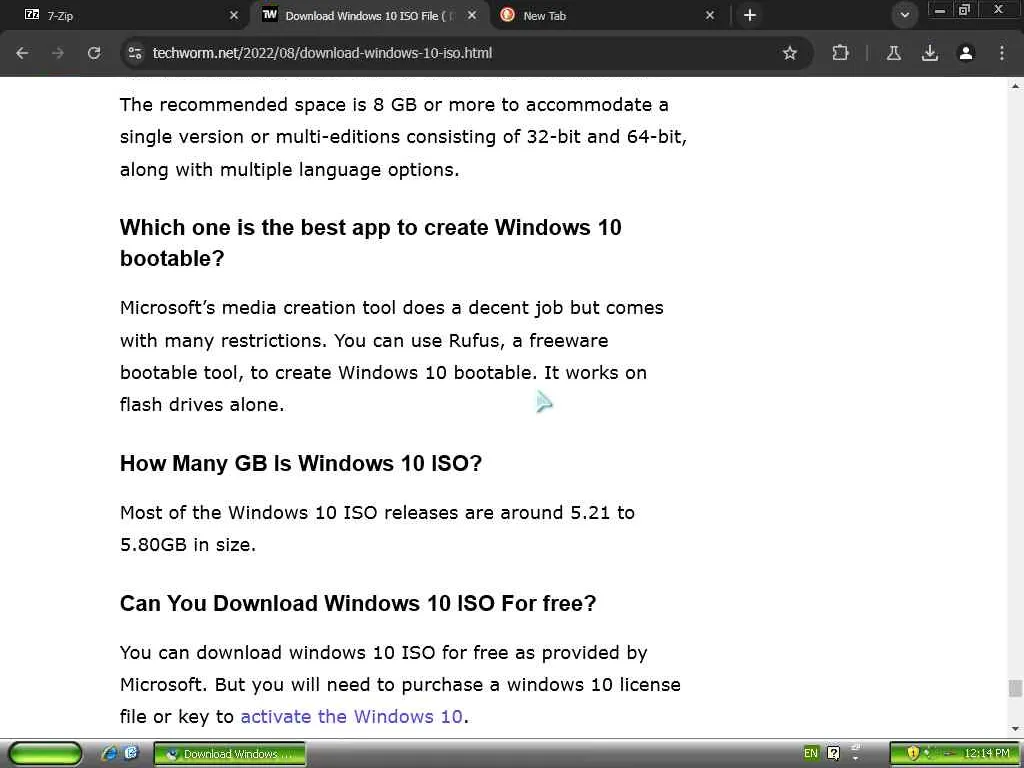Click the text 'flash drives alone.'
Screen dimensions: 1024x768
(x=202, y=405)
